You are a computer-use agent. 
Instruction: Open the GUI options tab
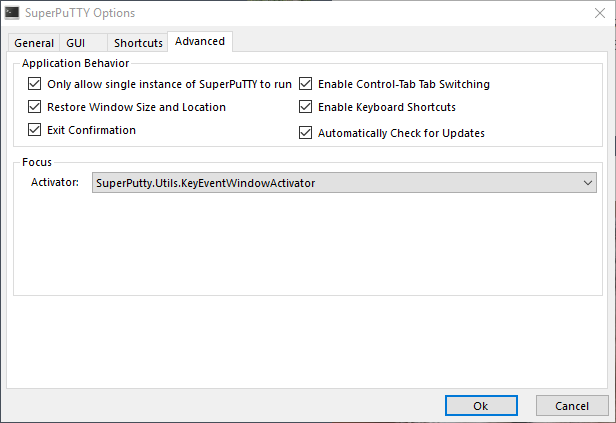pyautogui.click(x=76, y=43)
